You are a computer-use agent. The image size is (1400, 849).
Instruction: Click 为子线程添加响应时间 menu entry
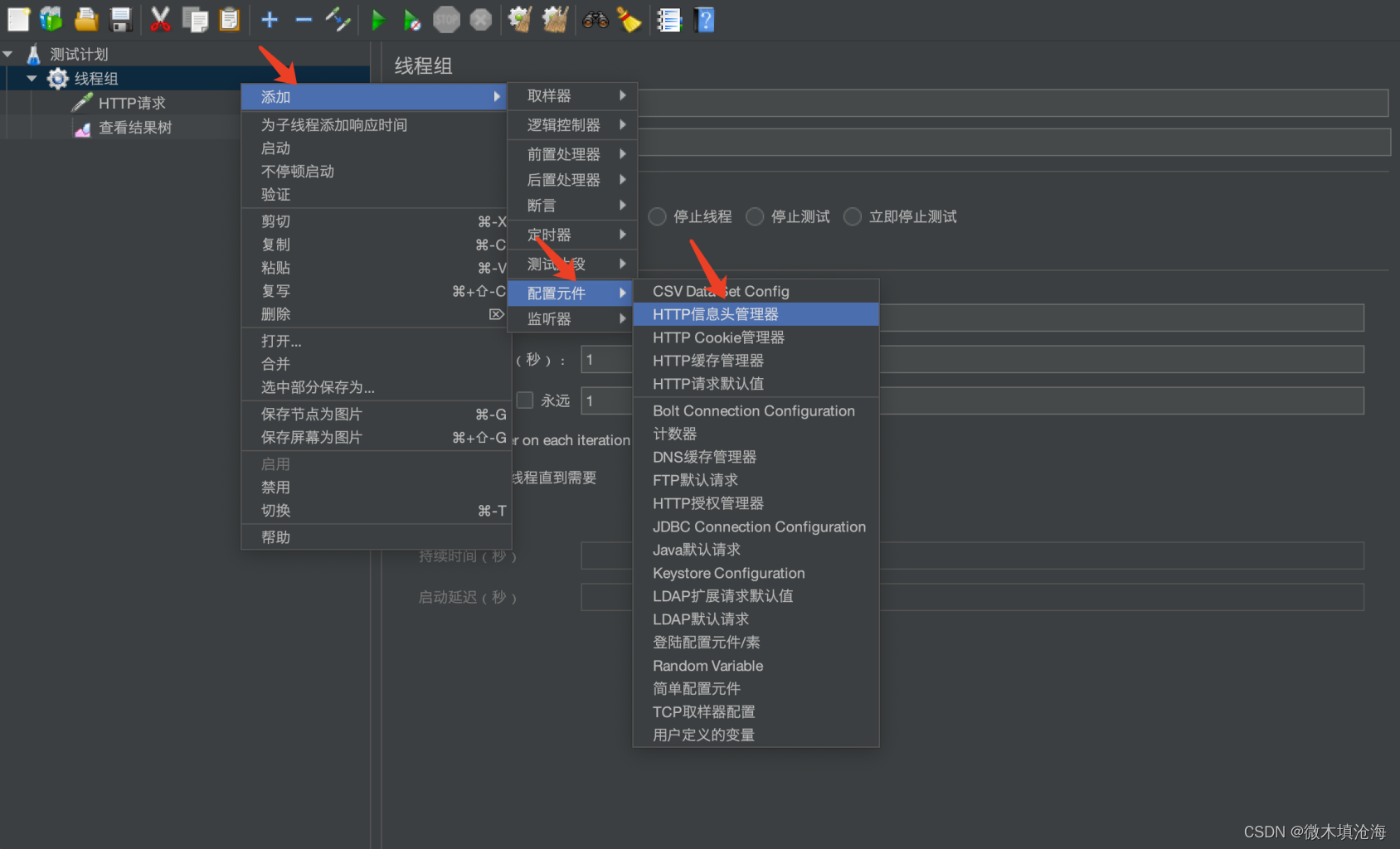(376, 125)
